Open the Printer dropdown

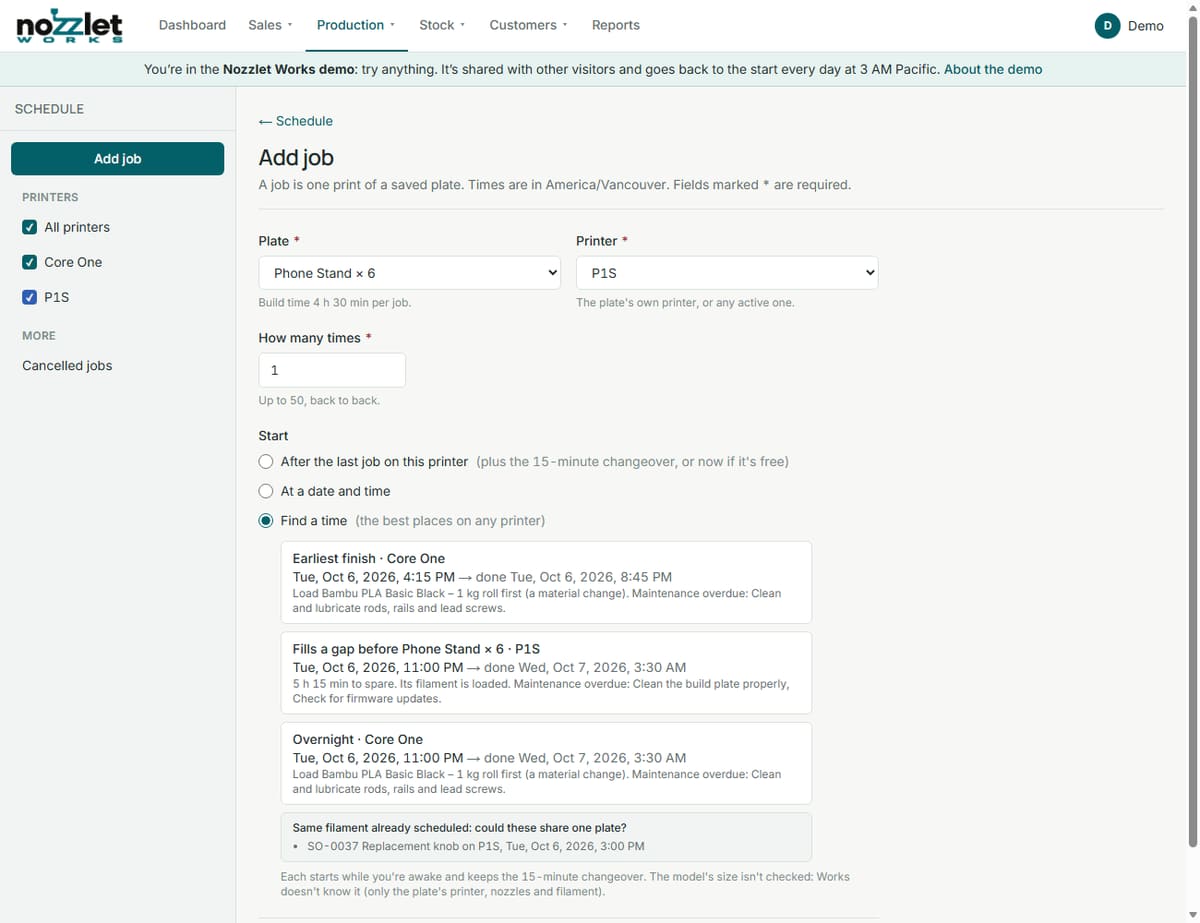[x=727, y=273]
